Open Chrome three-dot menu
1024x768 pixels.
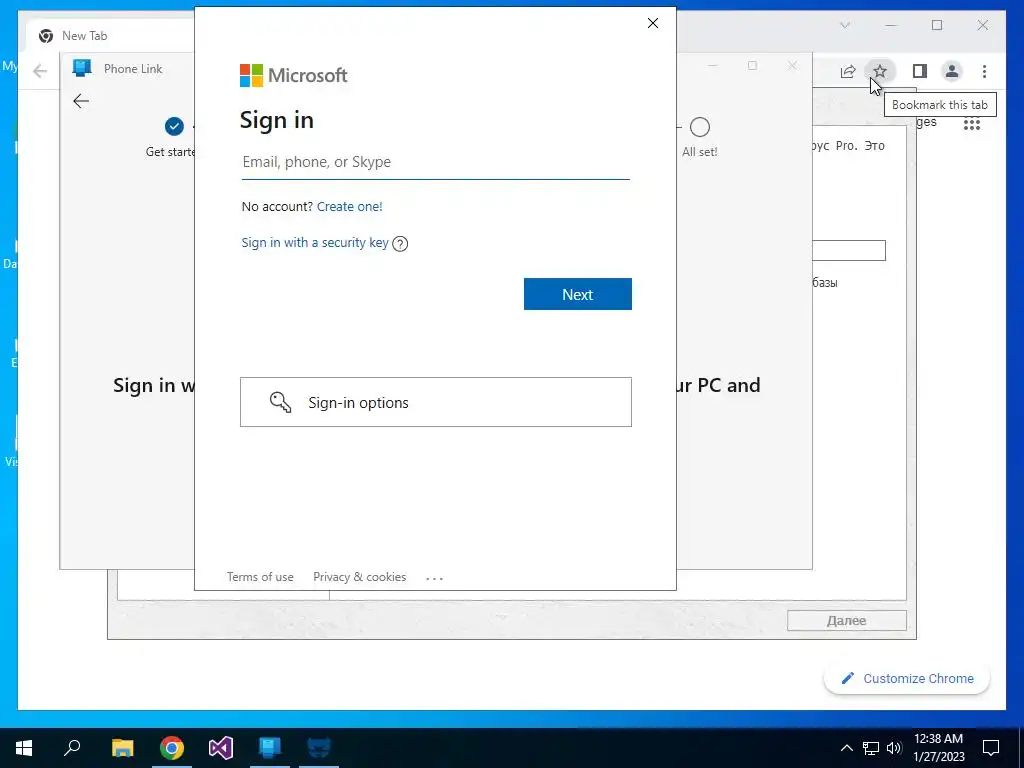[x=984, y=71]
